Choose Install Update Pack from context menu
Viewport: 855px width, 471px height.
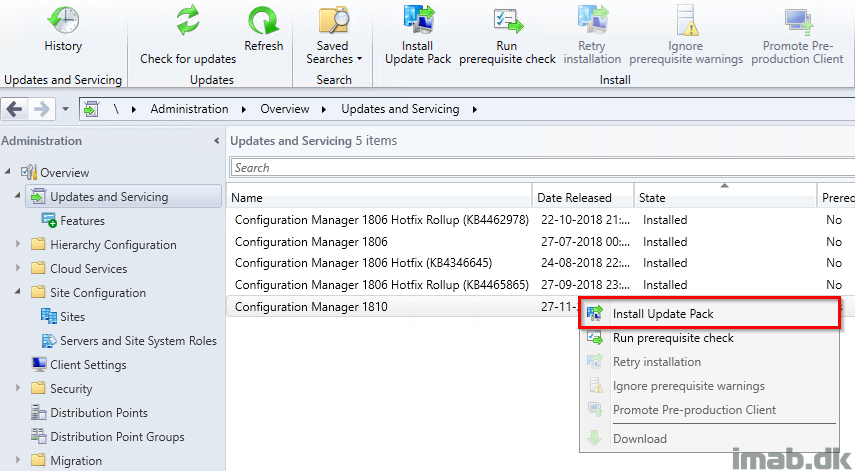pos(709,313)
